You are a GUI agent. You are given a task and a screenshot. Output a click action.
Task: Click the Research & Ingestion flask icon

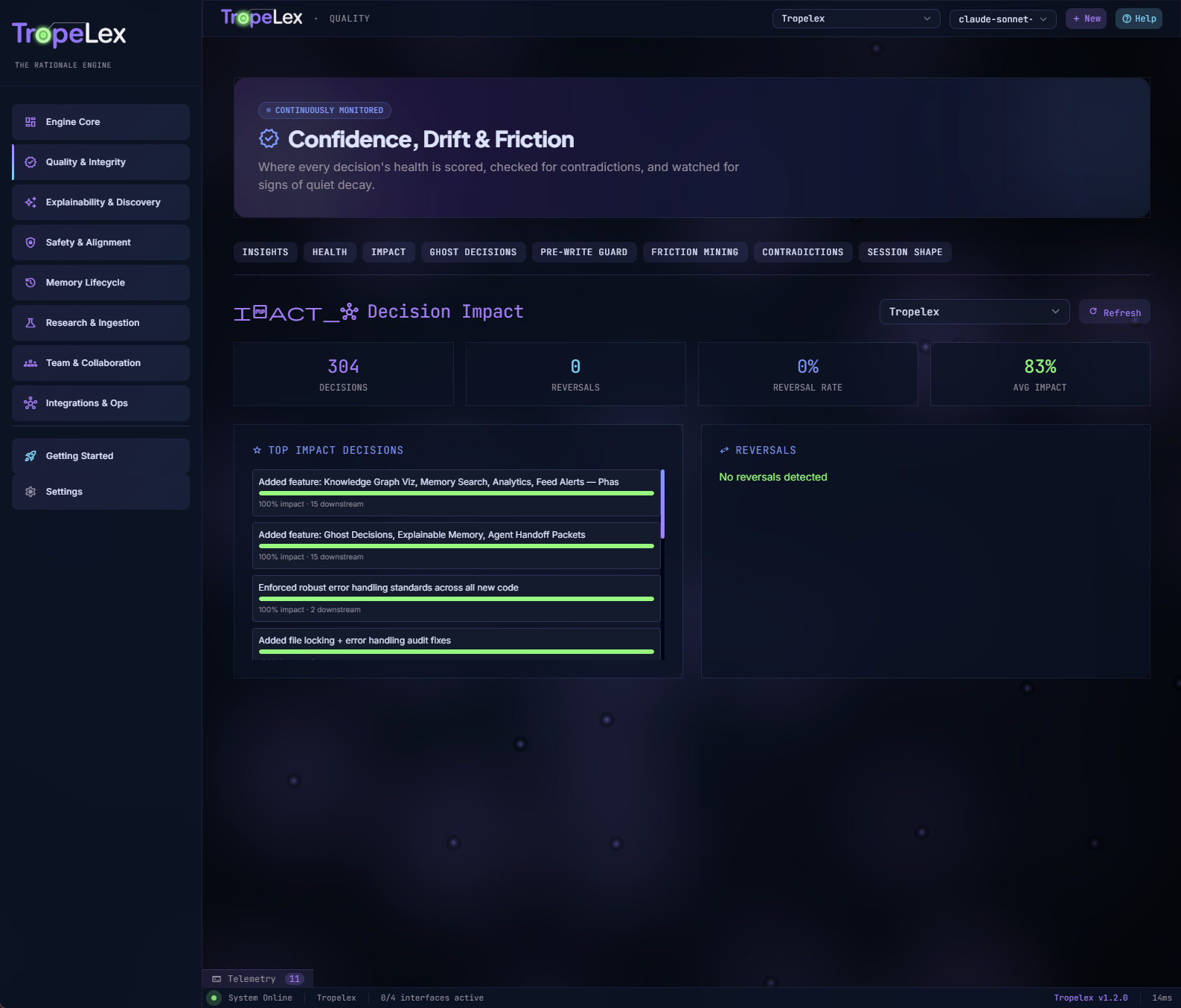tap(31, 323)
